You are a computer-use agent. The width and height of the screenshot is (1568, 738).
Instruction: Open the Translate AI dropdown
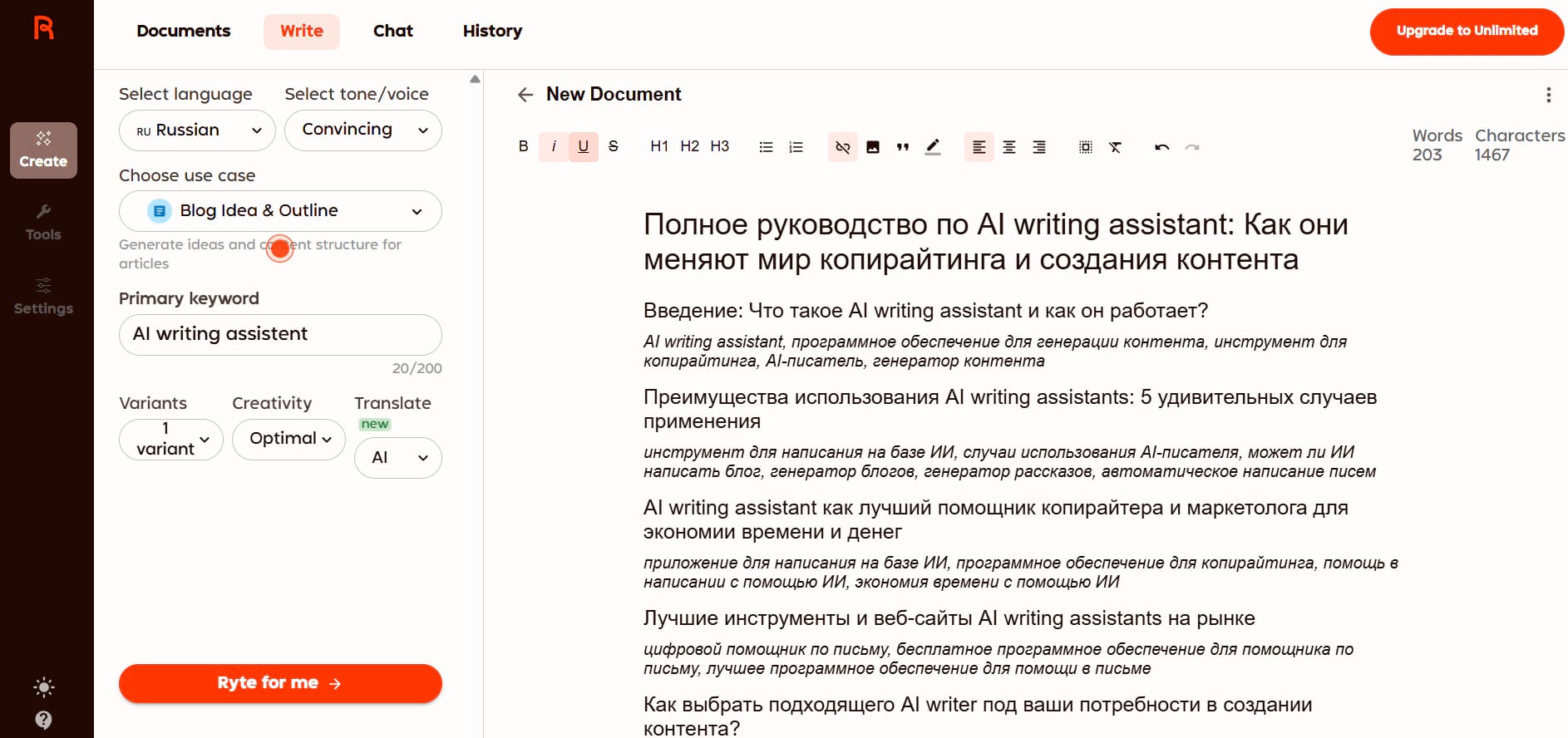click(x=397, y=458)
